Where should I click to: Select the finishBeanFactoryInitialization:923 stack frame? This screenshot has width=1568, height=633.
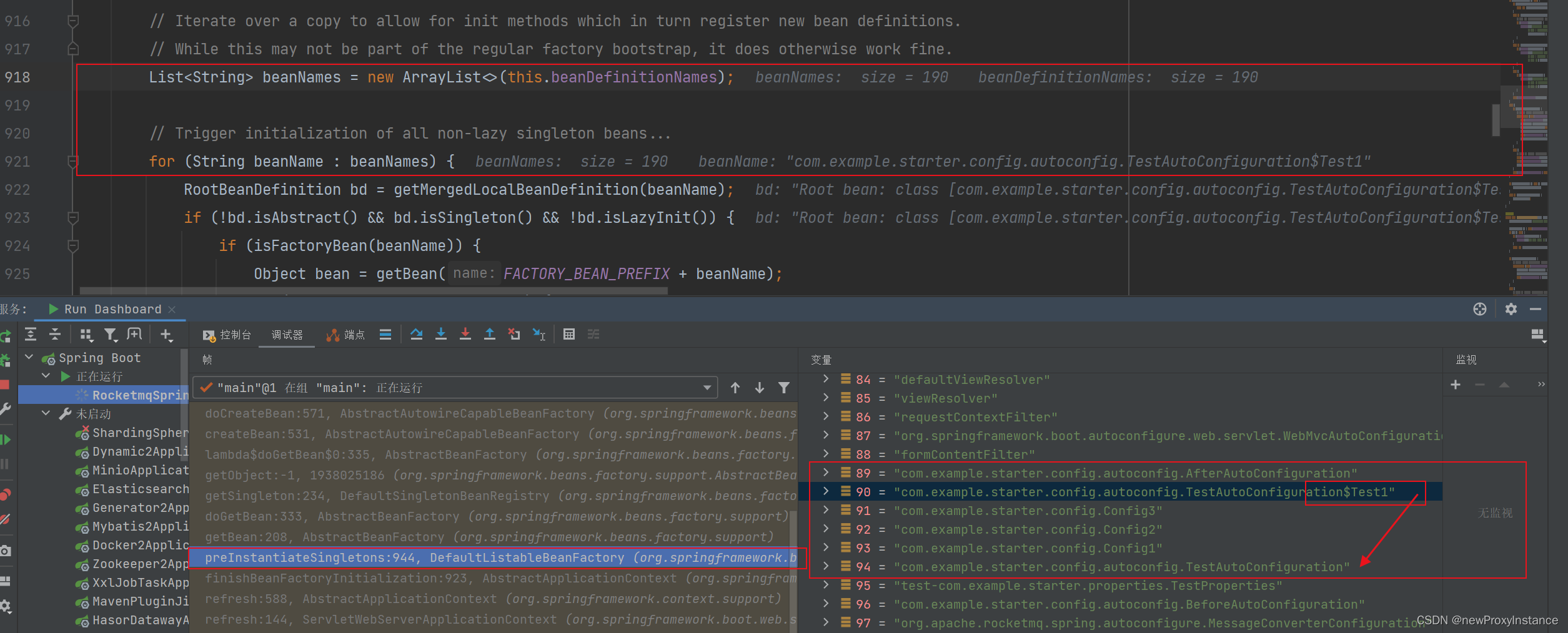coord(494,578)
